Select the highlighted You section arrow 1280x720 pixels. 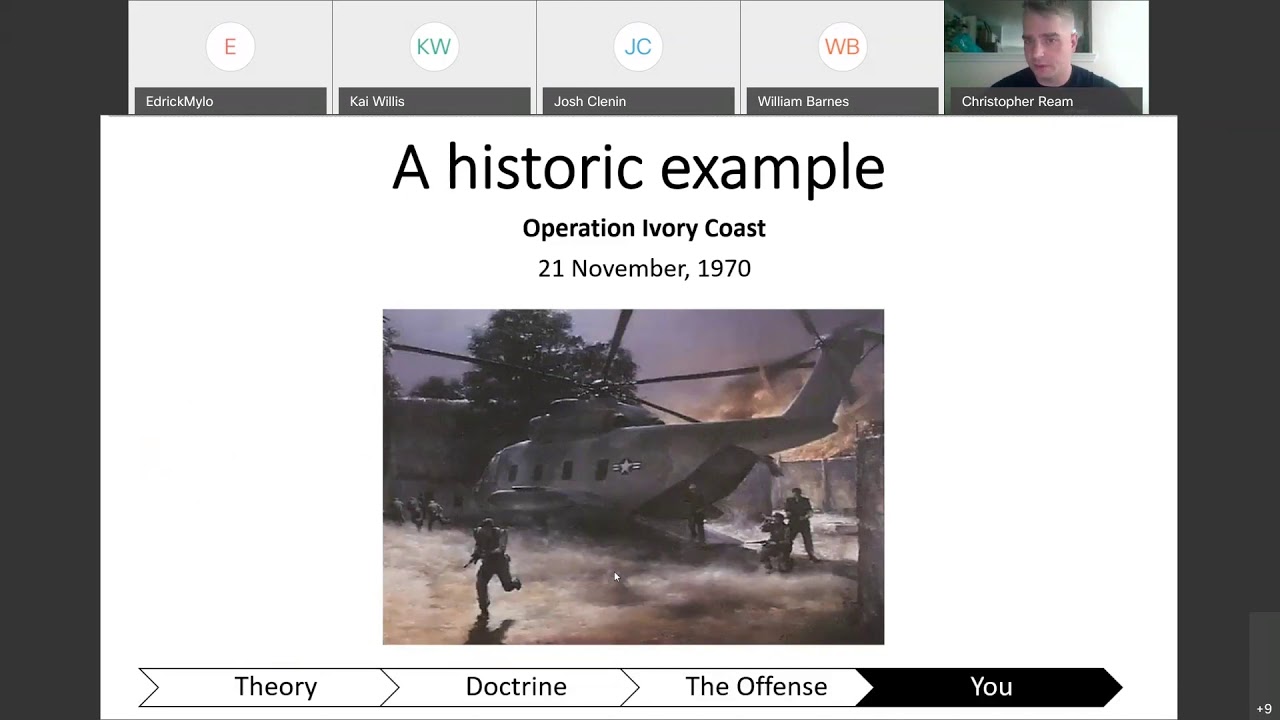[990, 687]
